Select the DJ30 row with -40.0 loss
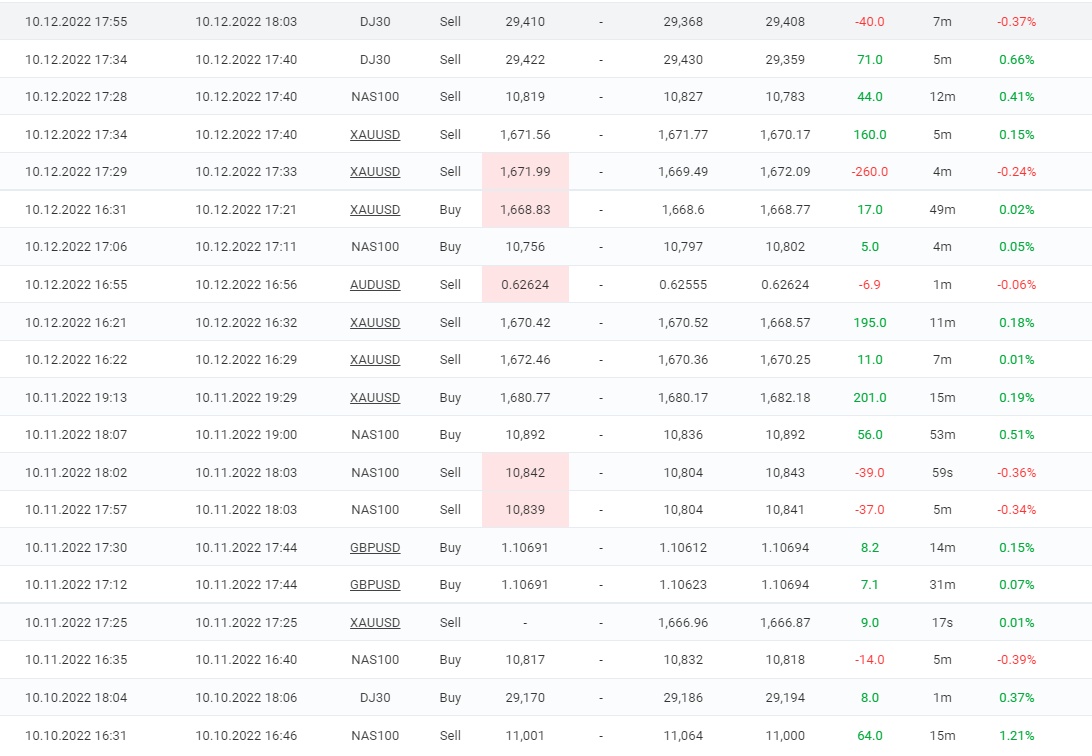1092x756 pixels. tap(546, 22)
